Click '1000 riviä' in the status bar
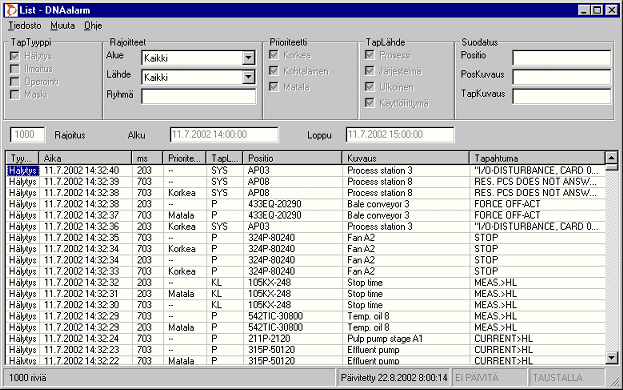The image size is (623, 390). click(27, 378)
